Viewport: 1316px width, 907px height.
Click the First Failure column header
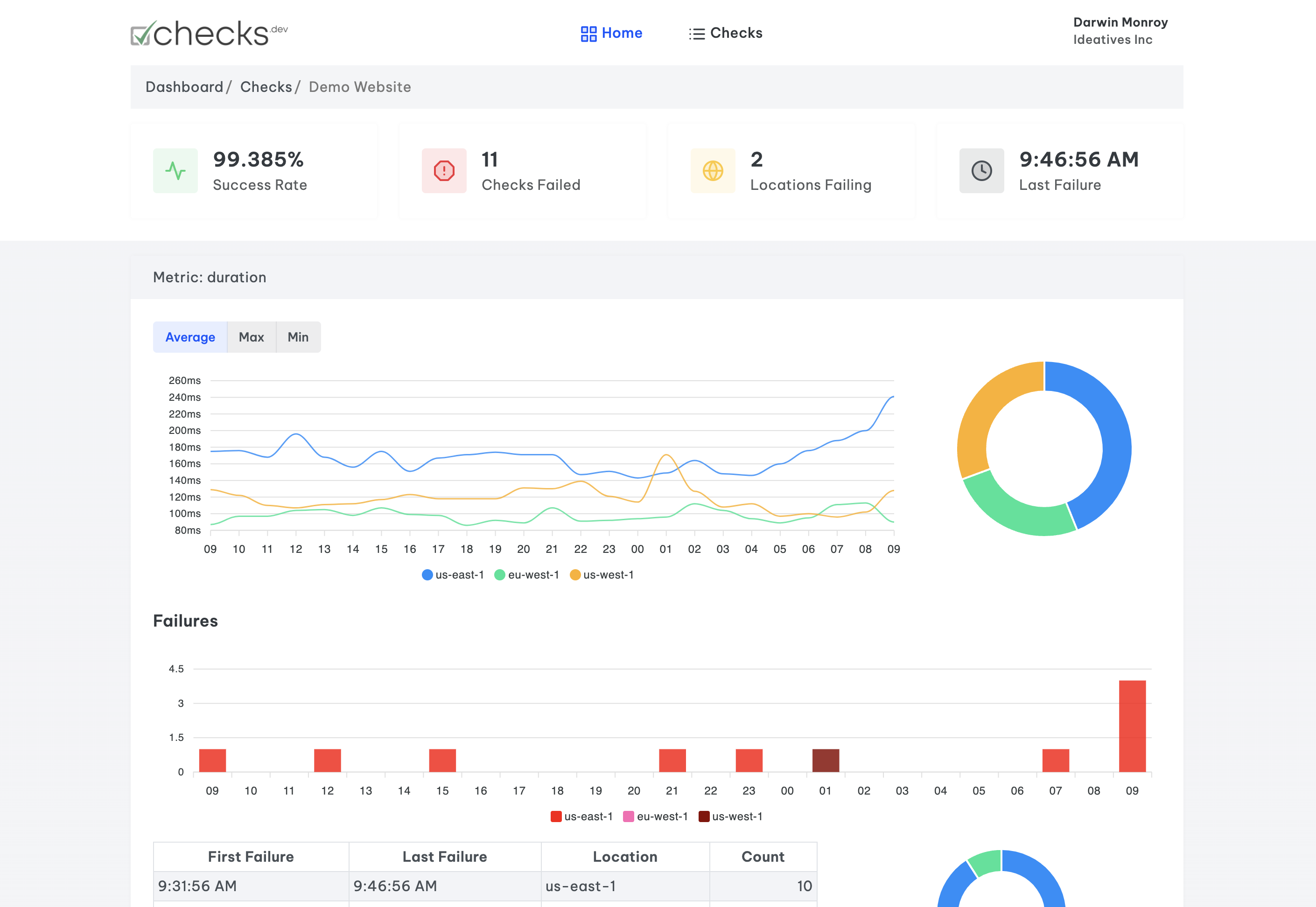[251, 857]
